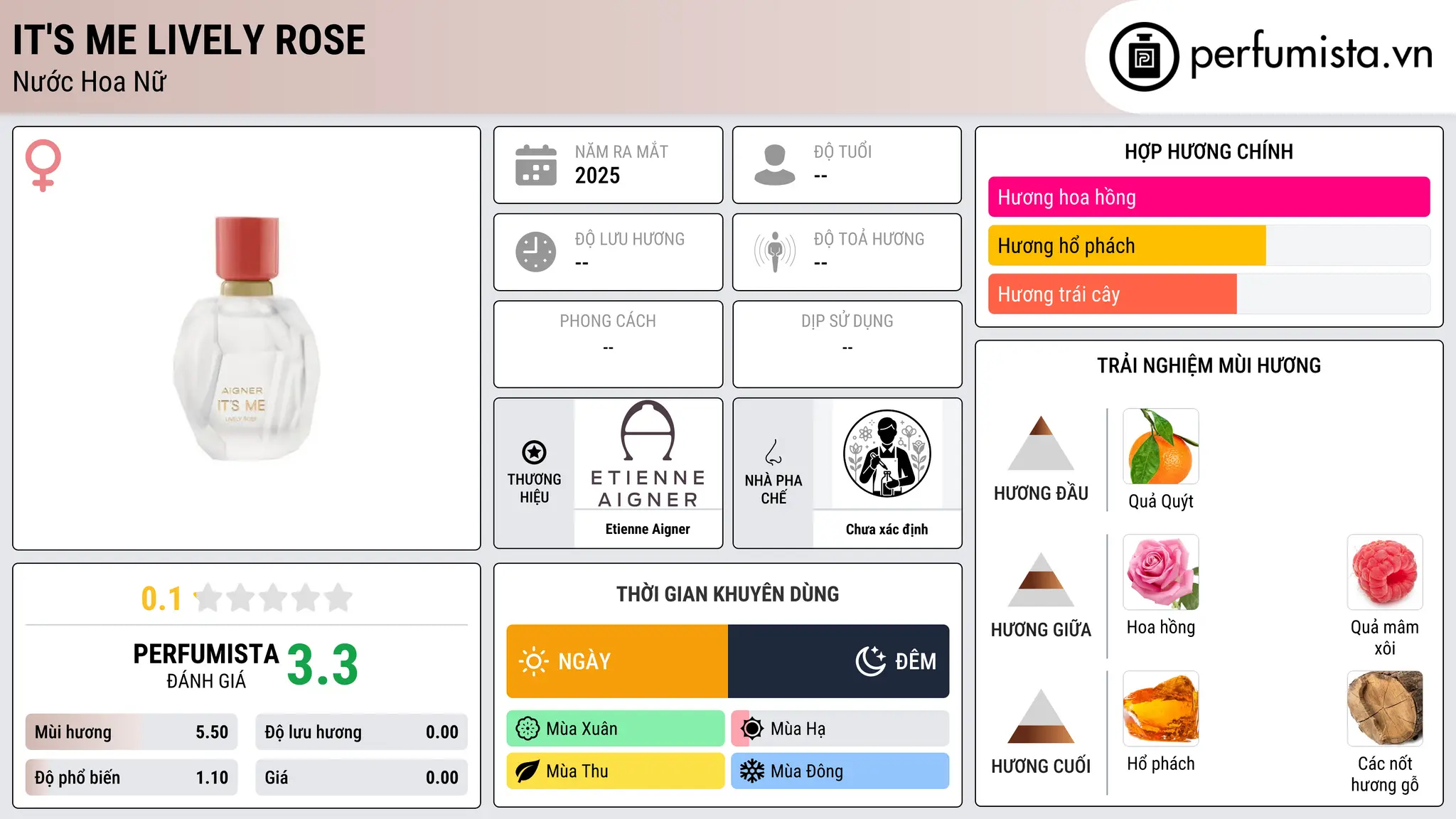This screenshot has height=819, width=1456.
Task: Click the pink female gender symbol
Action: [43, 165]
